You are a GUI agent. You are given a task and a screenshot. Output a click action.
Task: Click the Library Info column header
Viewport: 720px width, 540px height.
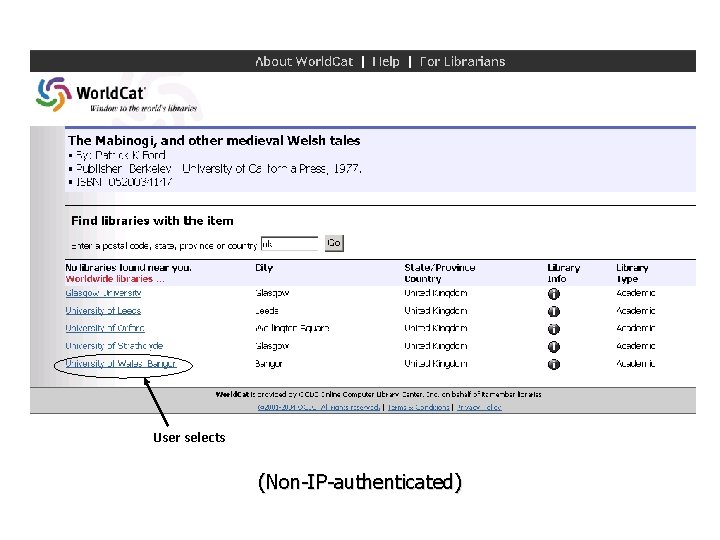(563, 273)
